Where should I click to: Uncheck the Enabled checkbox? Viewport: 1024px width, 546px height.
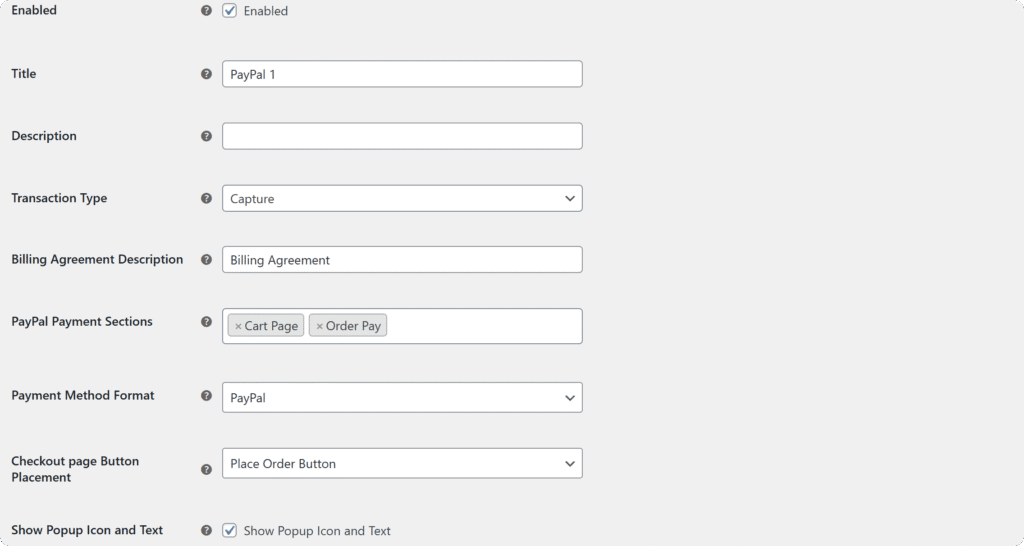[x=230, y=11]
